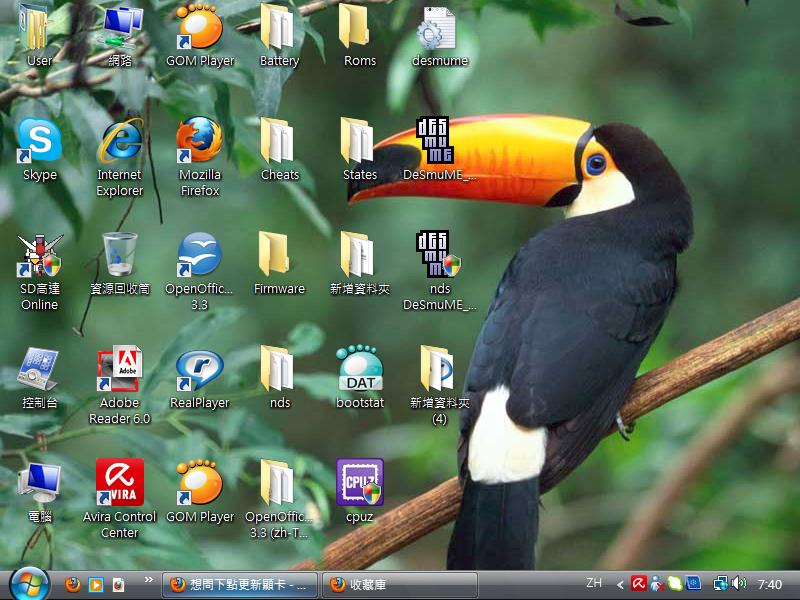
Task: Switch to the 想問下點更新顯卡 Firefox window
Action: pos(242,584)
